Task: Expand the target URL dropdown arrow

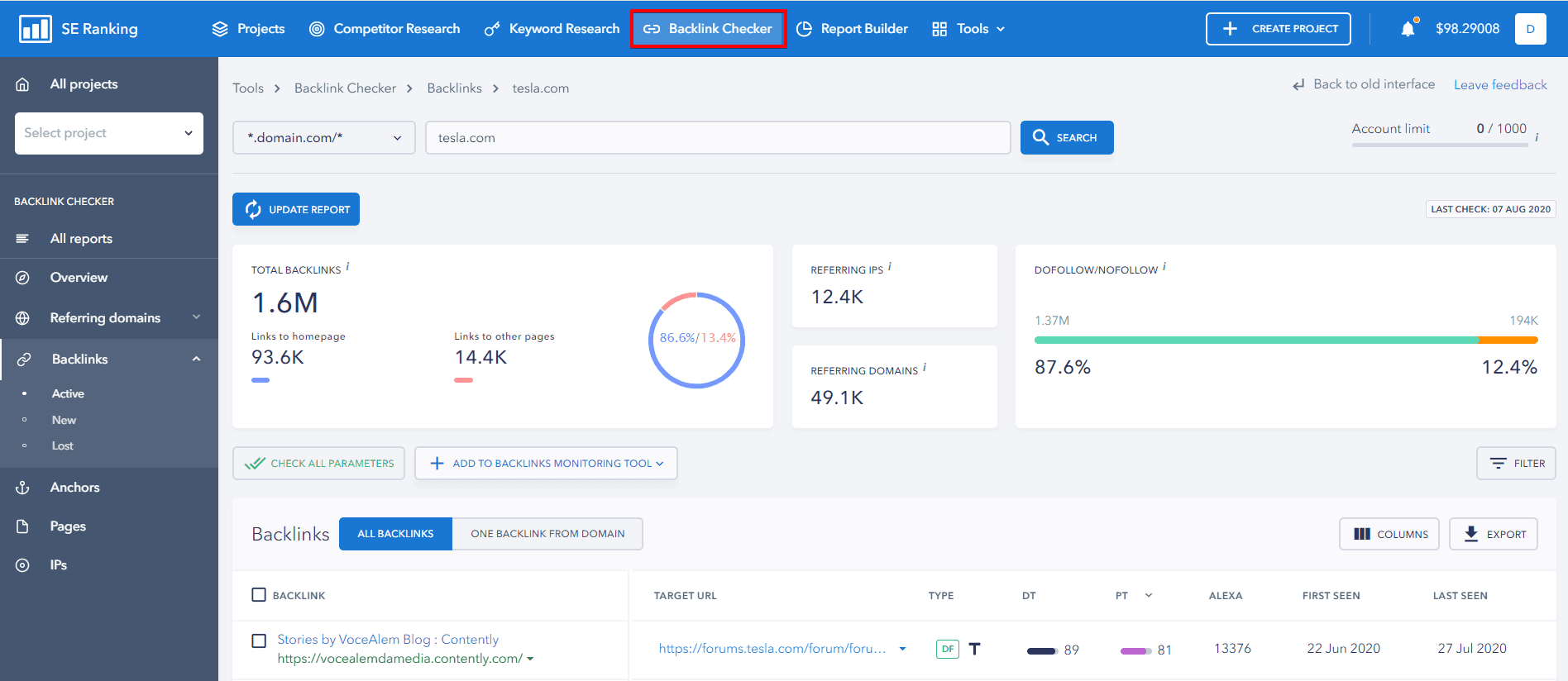Action: coord(902,649)
